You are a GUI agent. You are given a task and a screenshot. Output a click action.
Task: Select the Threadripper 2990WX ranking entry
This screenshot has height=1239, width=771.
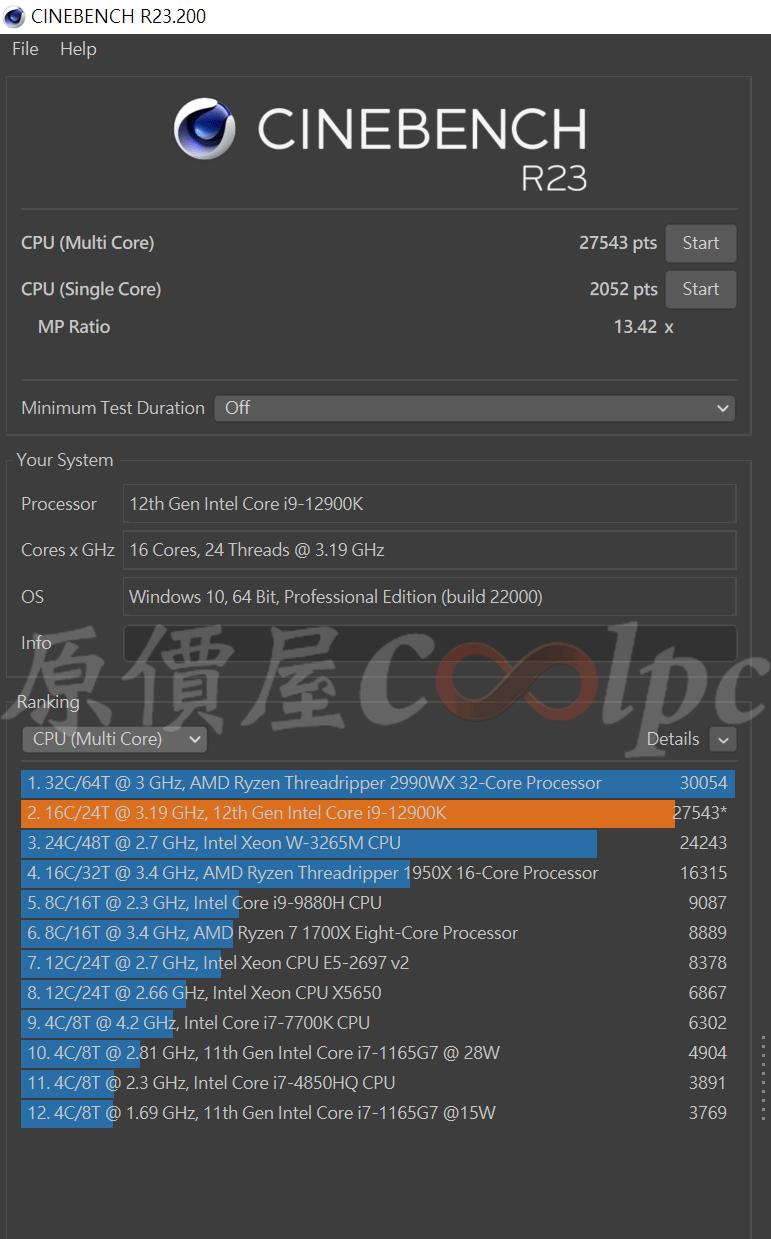(x=378, y=783)
